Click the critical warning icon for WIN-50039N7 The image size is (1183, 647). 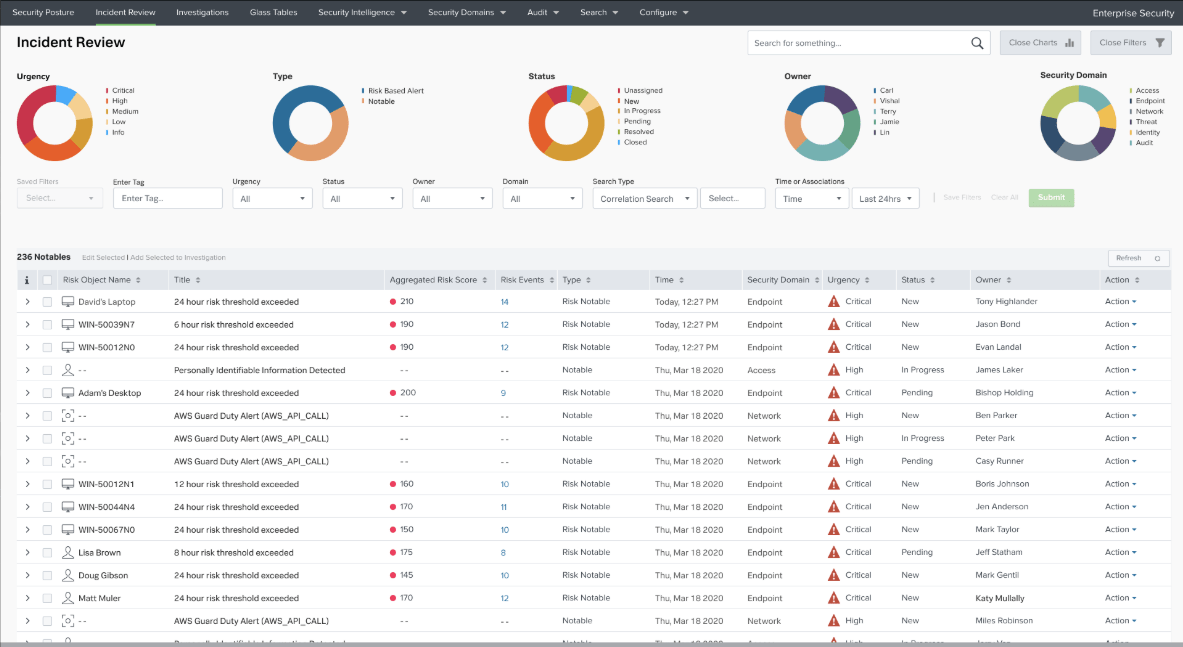point(833,324)
